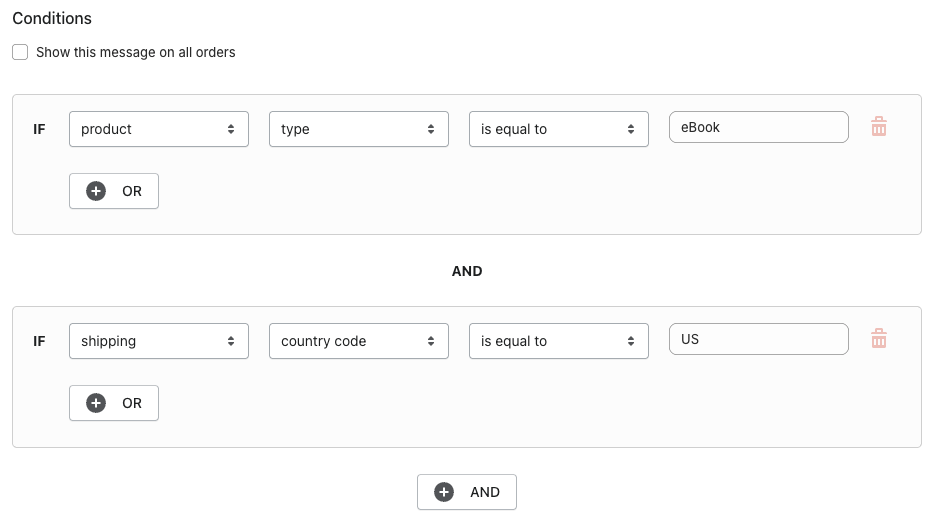Open the 'country code' dropdown
This screenshot has height=521, width=935.
pyautogui.click(x=358, y=341)
